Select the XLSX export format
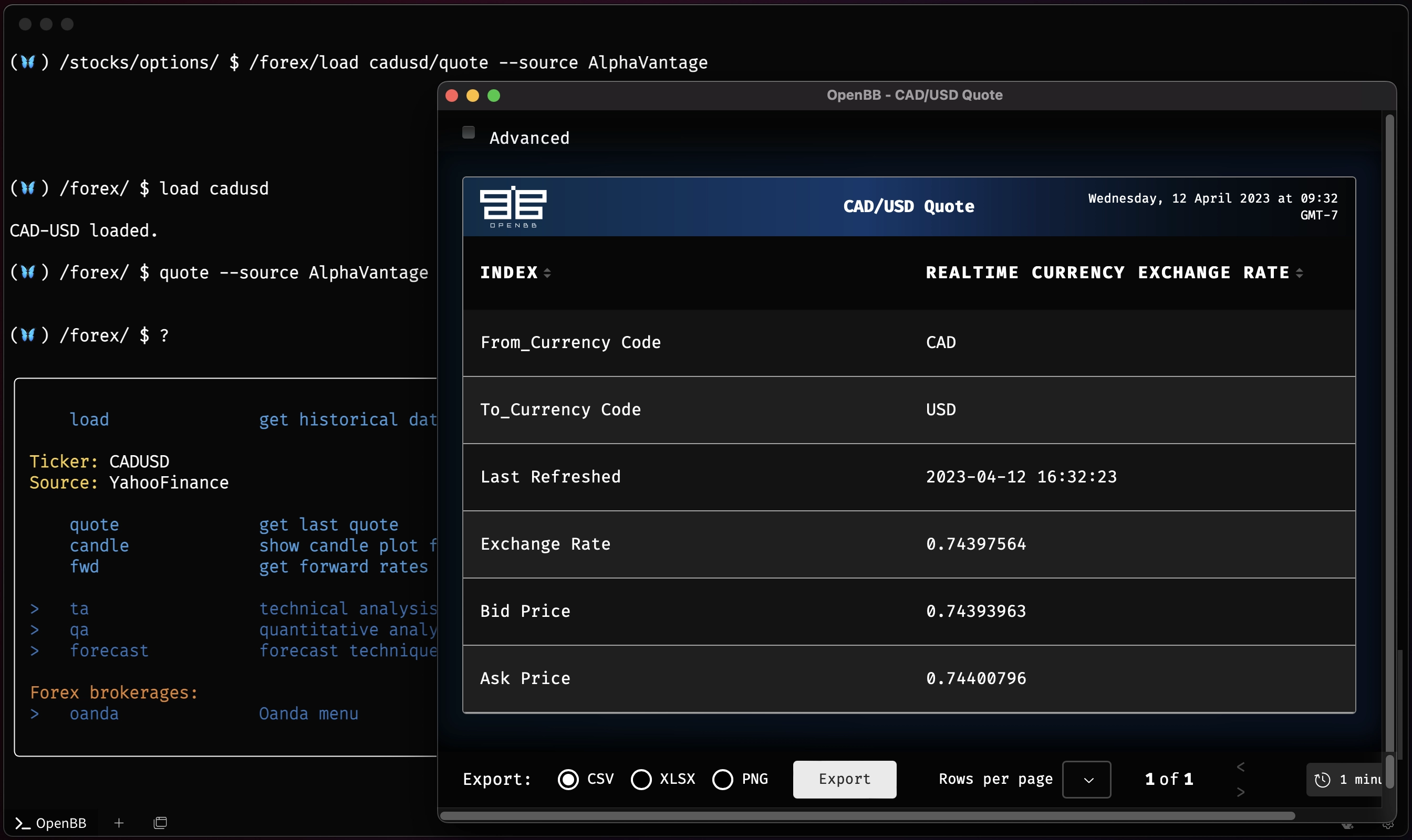Screen dimensions: 1412x840 (640, 779)
